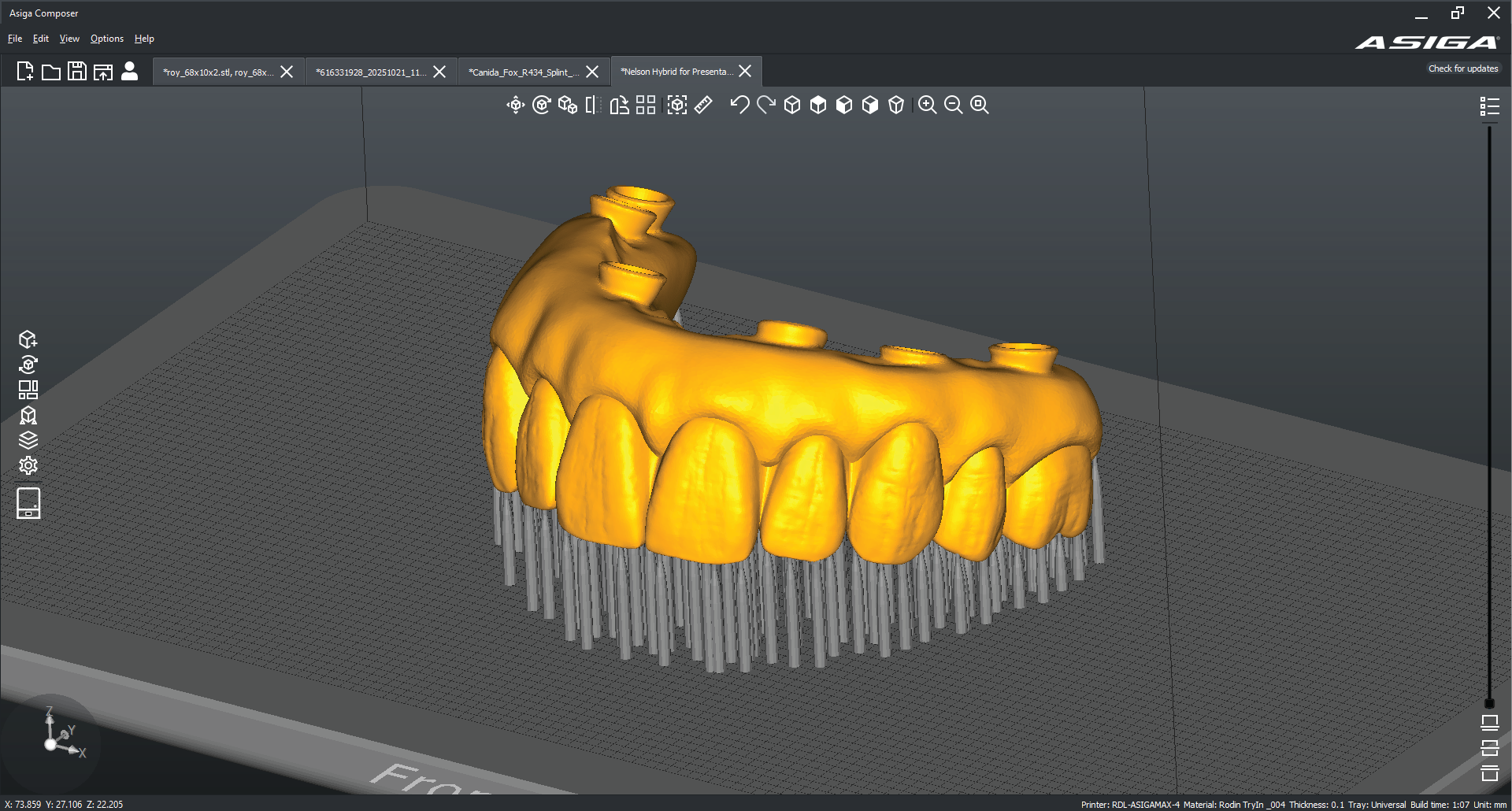This screenshot has width=1512, height=811.
Task: Click the printer build icon in sidebar
Action: [28, 503]
